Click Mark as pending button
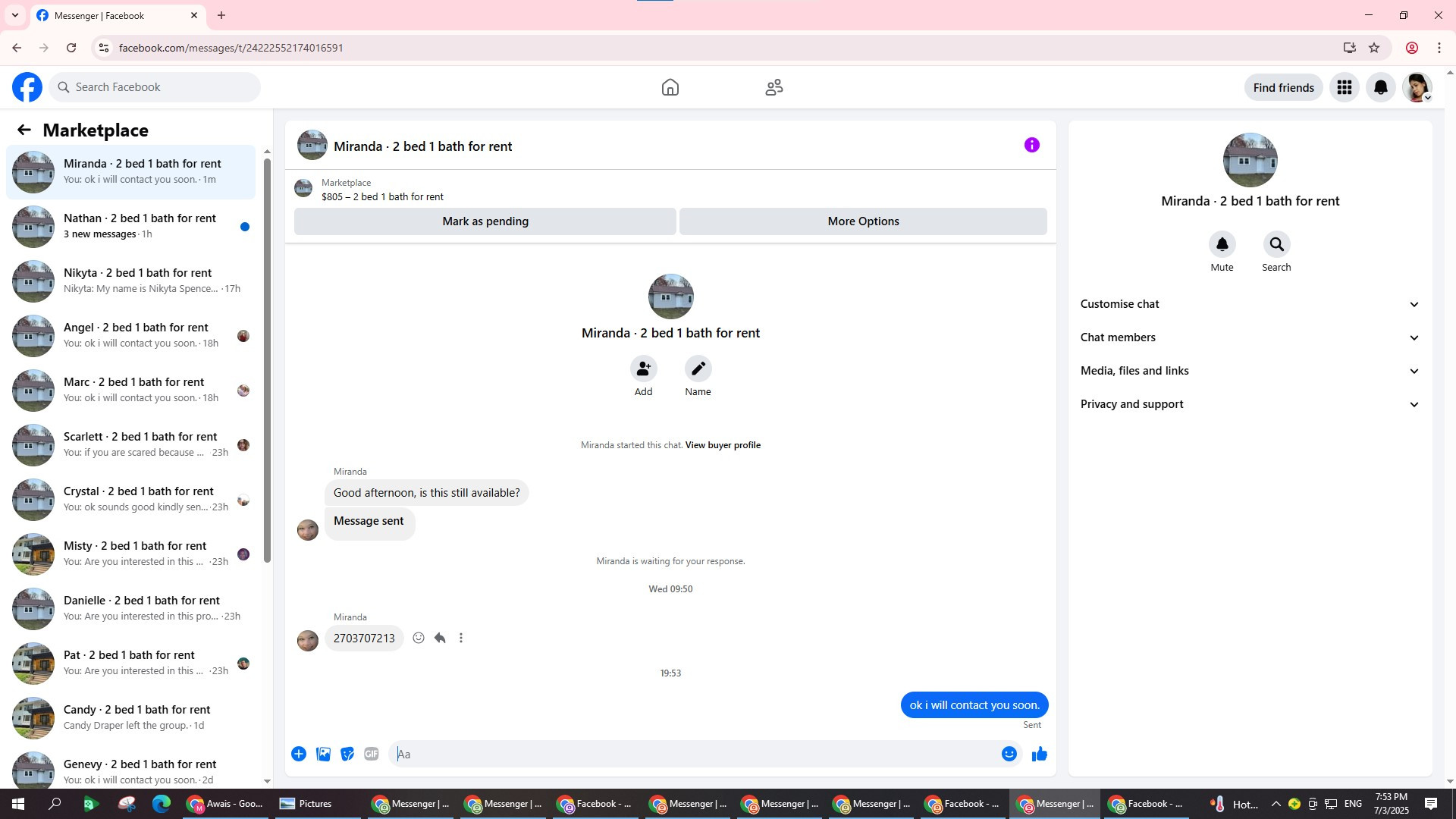1456x819 pixels. pos(485,221)
